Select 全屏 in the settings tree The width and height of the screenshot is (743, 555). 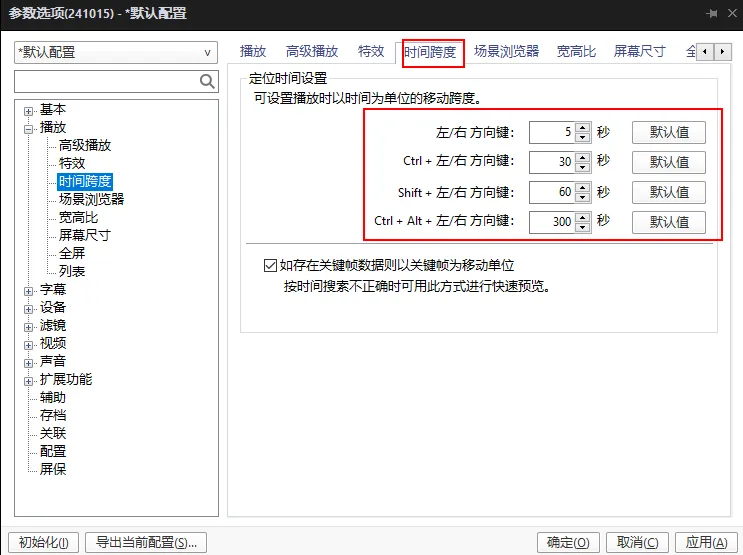(x=72, y=254)
